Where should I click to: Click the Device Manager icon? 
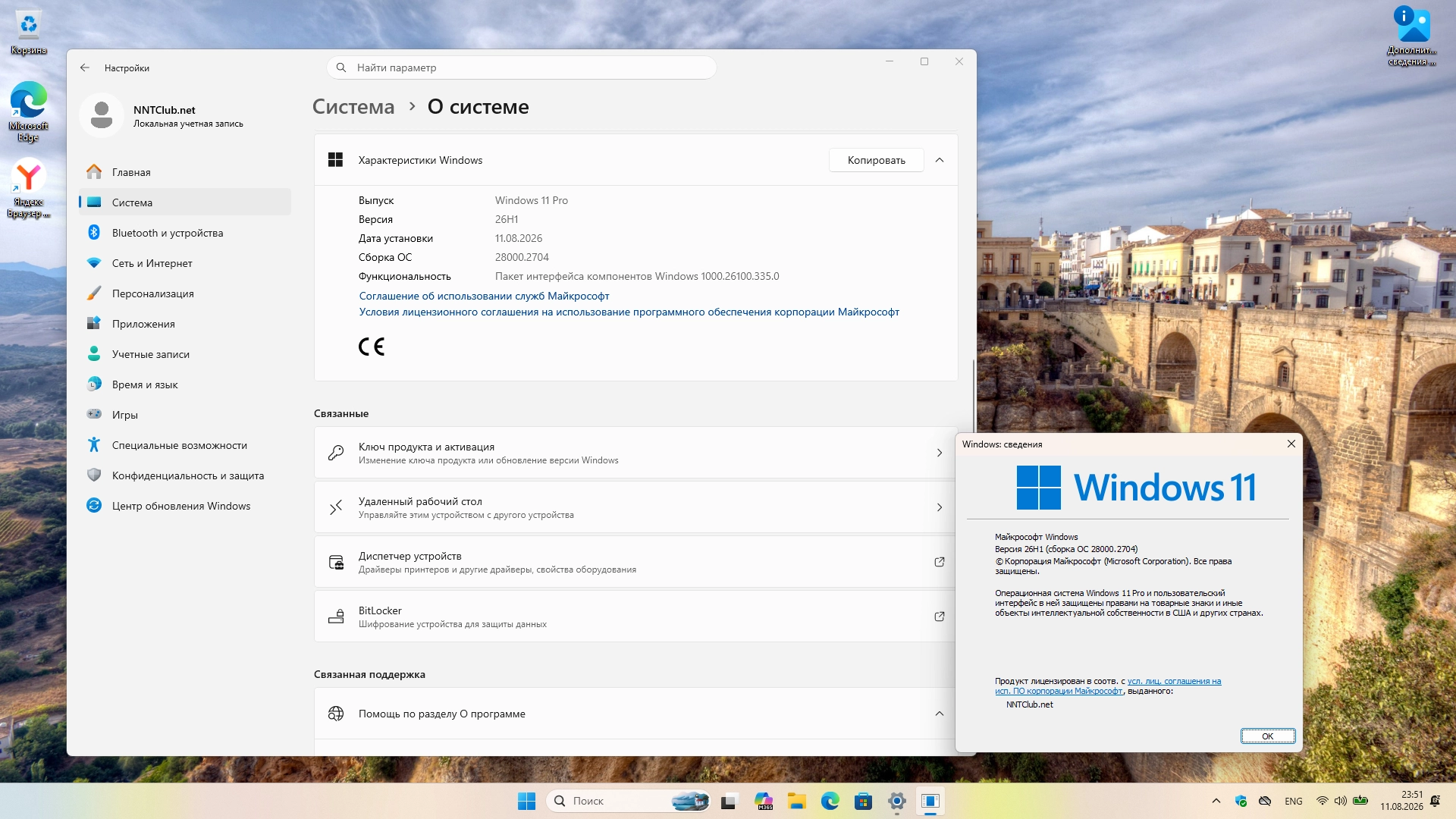point(336,562)
